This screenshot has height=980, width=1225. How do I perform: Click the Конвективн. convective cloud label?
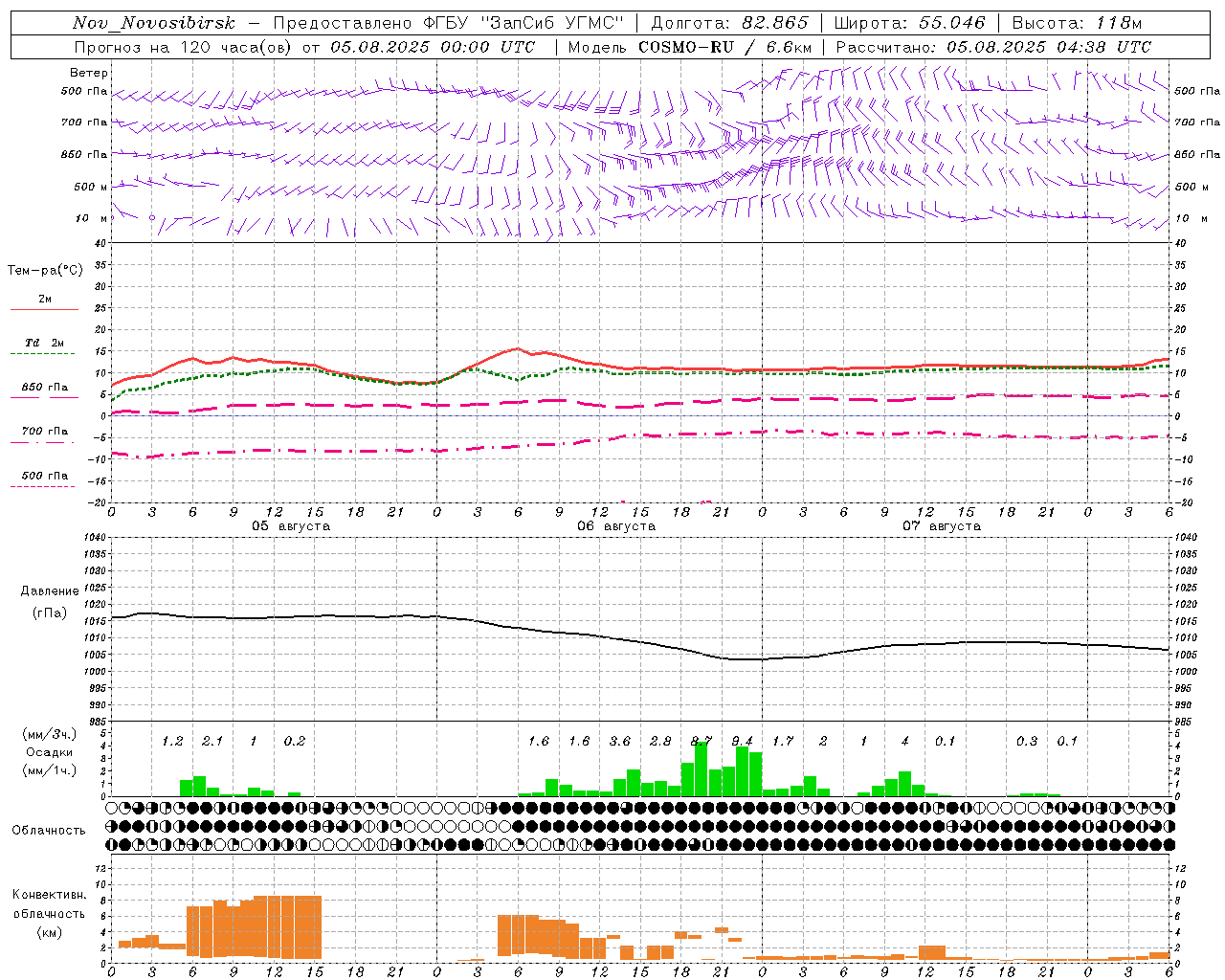coord(49,895)
